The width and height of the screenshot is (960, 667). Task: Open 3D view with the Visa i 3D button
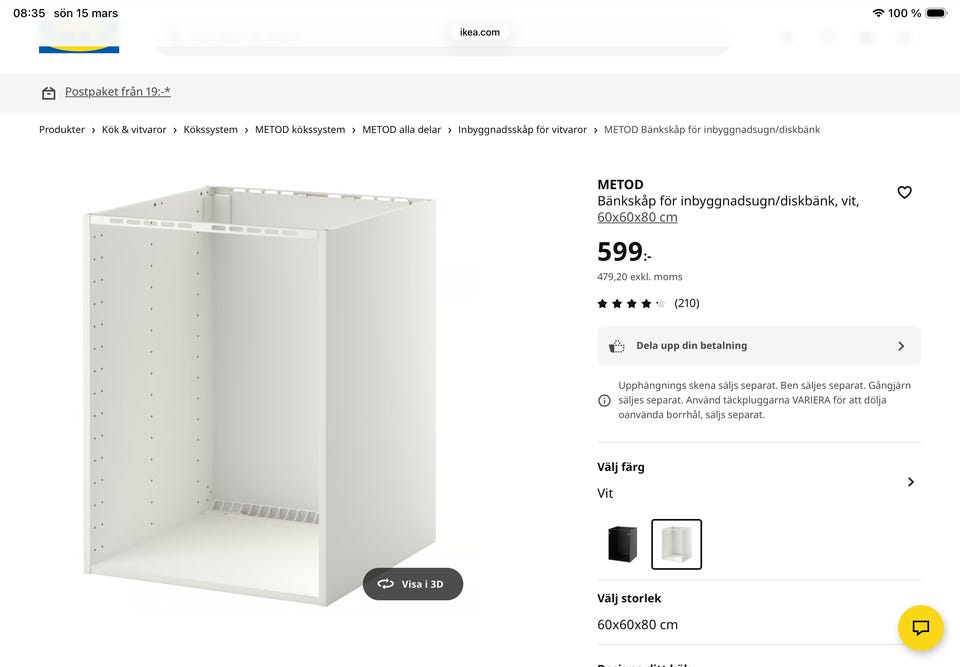pos(413,584)
